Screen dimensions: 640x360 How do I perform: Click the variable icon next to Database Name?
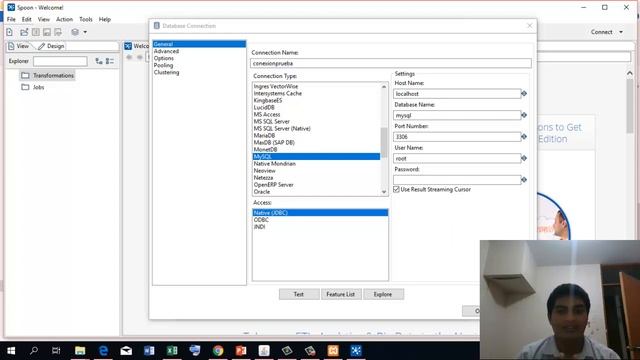(x=524, y=115)
